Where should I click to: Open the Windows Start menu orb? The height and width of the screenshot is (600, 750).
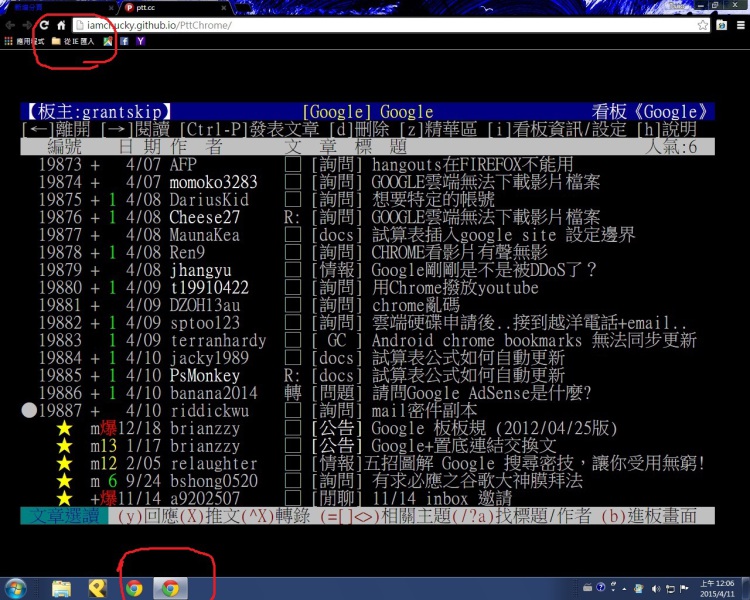(x=15, y=588)
